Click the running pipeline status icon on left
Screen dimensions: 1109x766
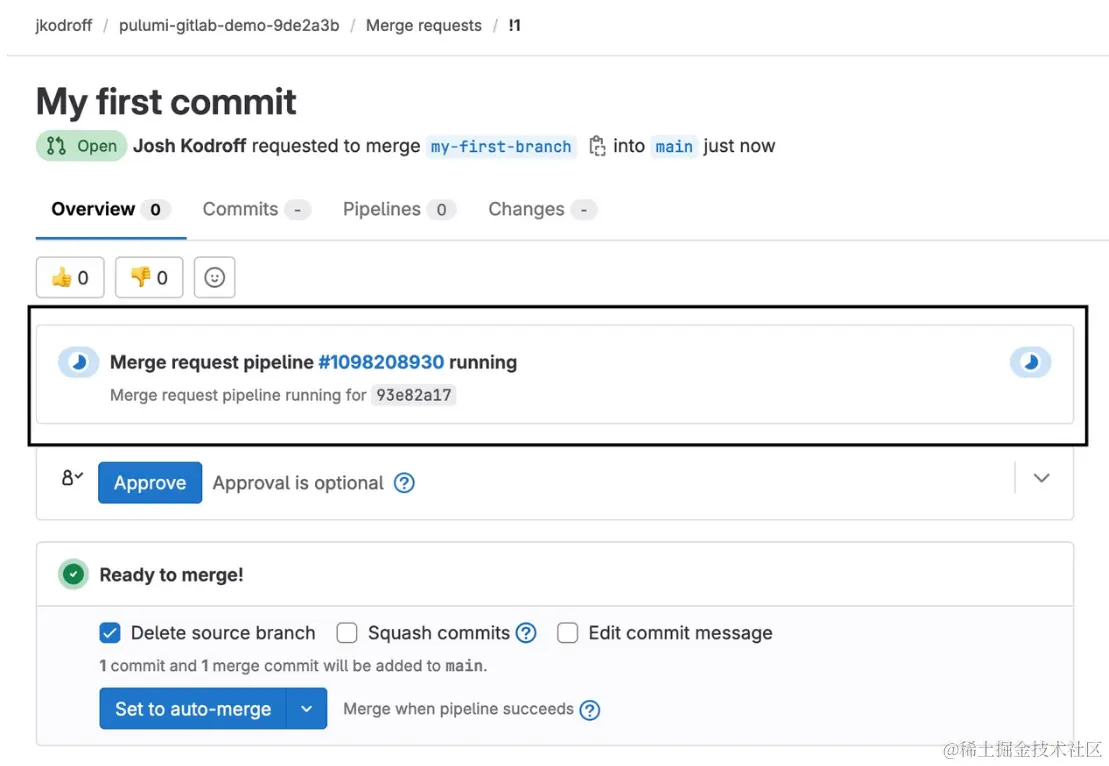[x=79, y=362]
